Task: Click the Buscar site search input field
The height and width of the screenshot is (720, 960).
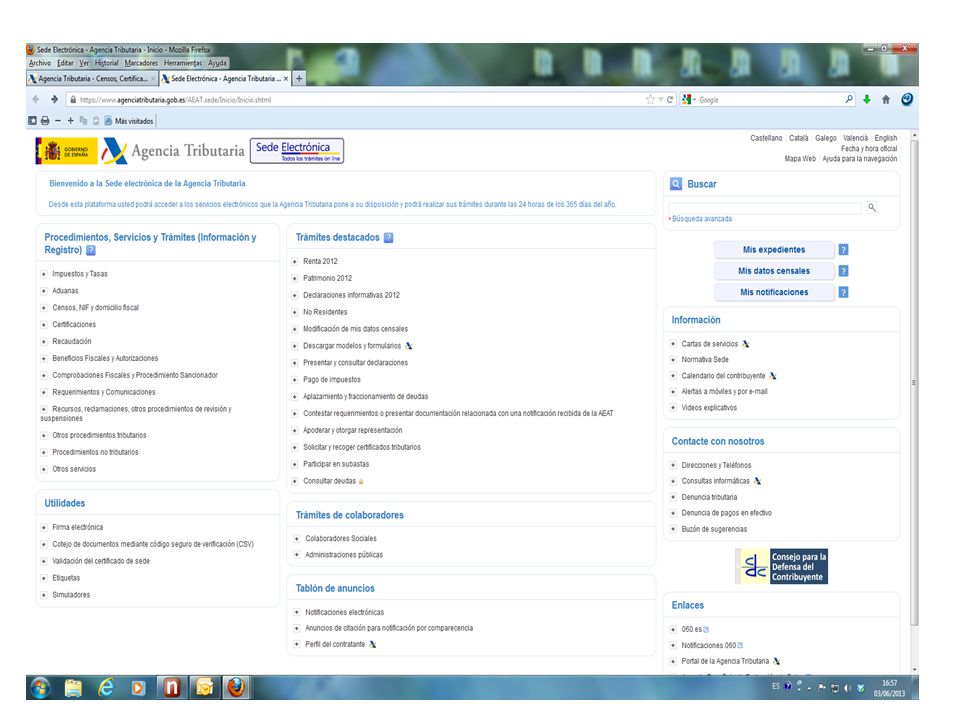Action: (x=765, y=208)
